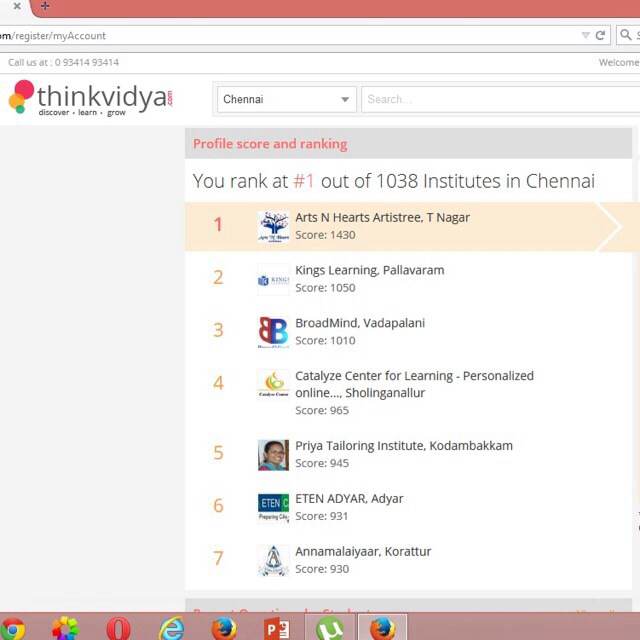Click the #1 rank highlight in heading
640x640 pixels.
tap(304, 181)
